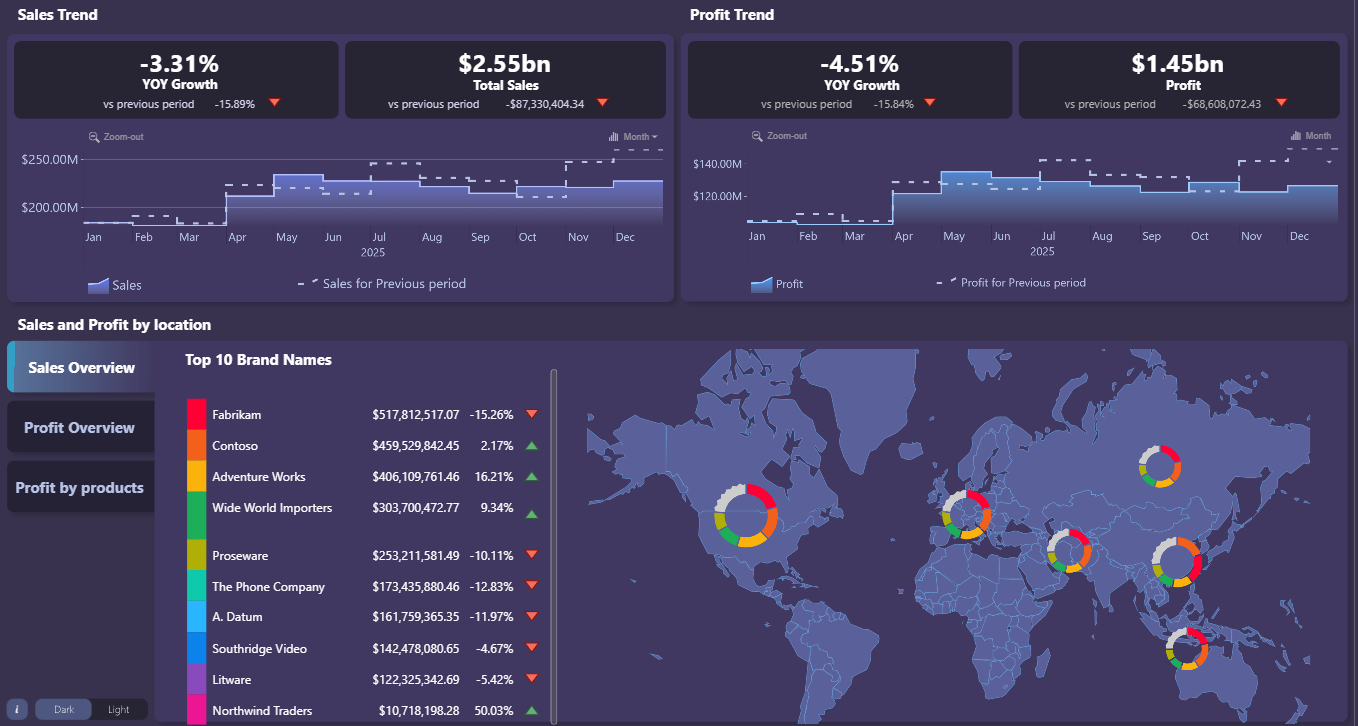Click the red down arrow beside -15.89%
The width and height of the screenshot is (1358, 726).
coord(274,103)
